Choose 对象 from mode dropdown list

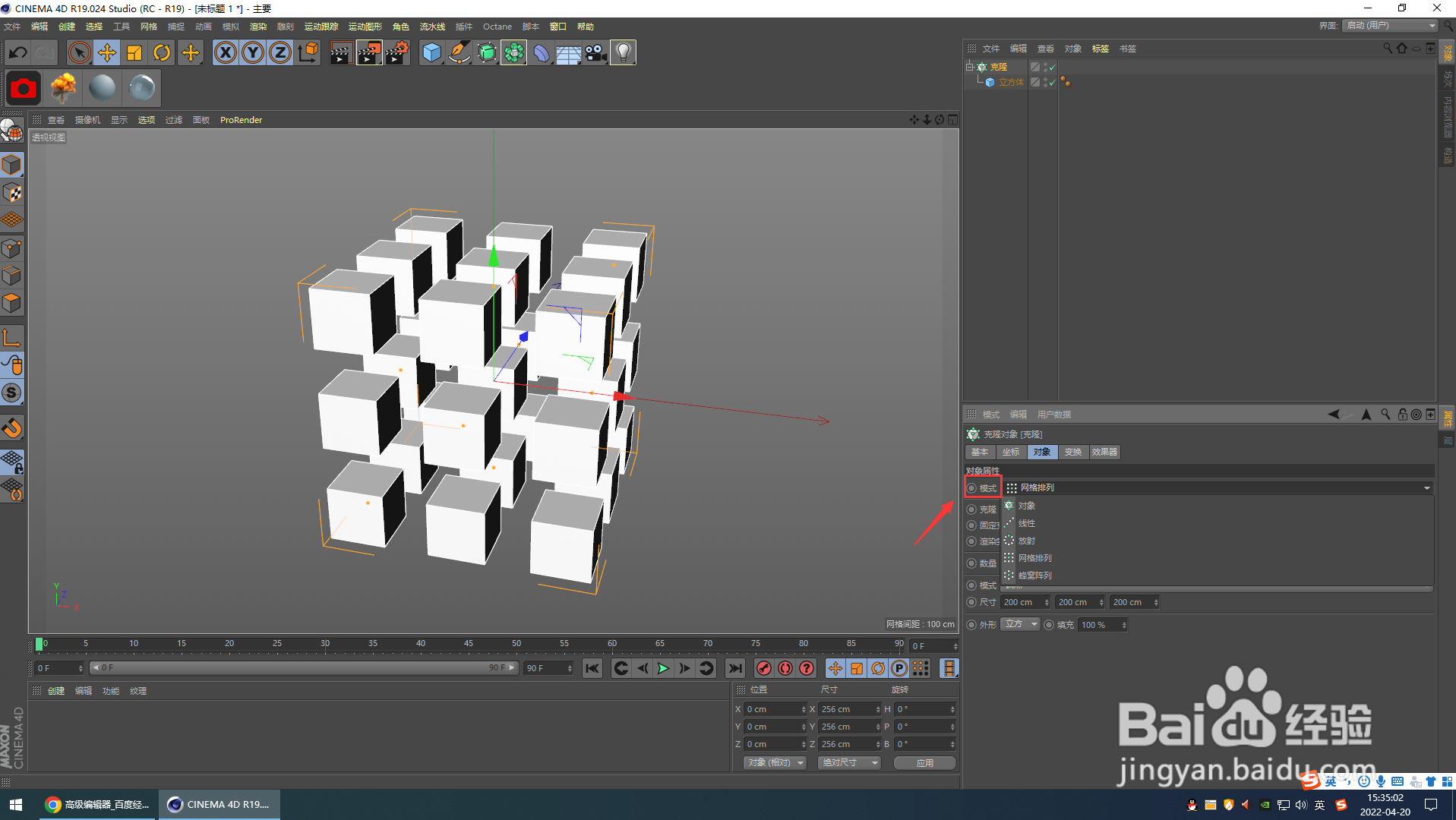coord(1026,506)
